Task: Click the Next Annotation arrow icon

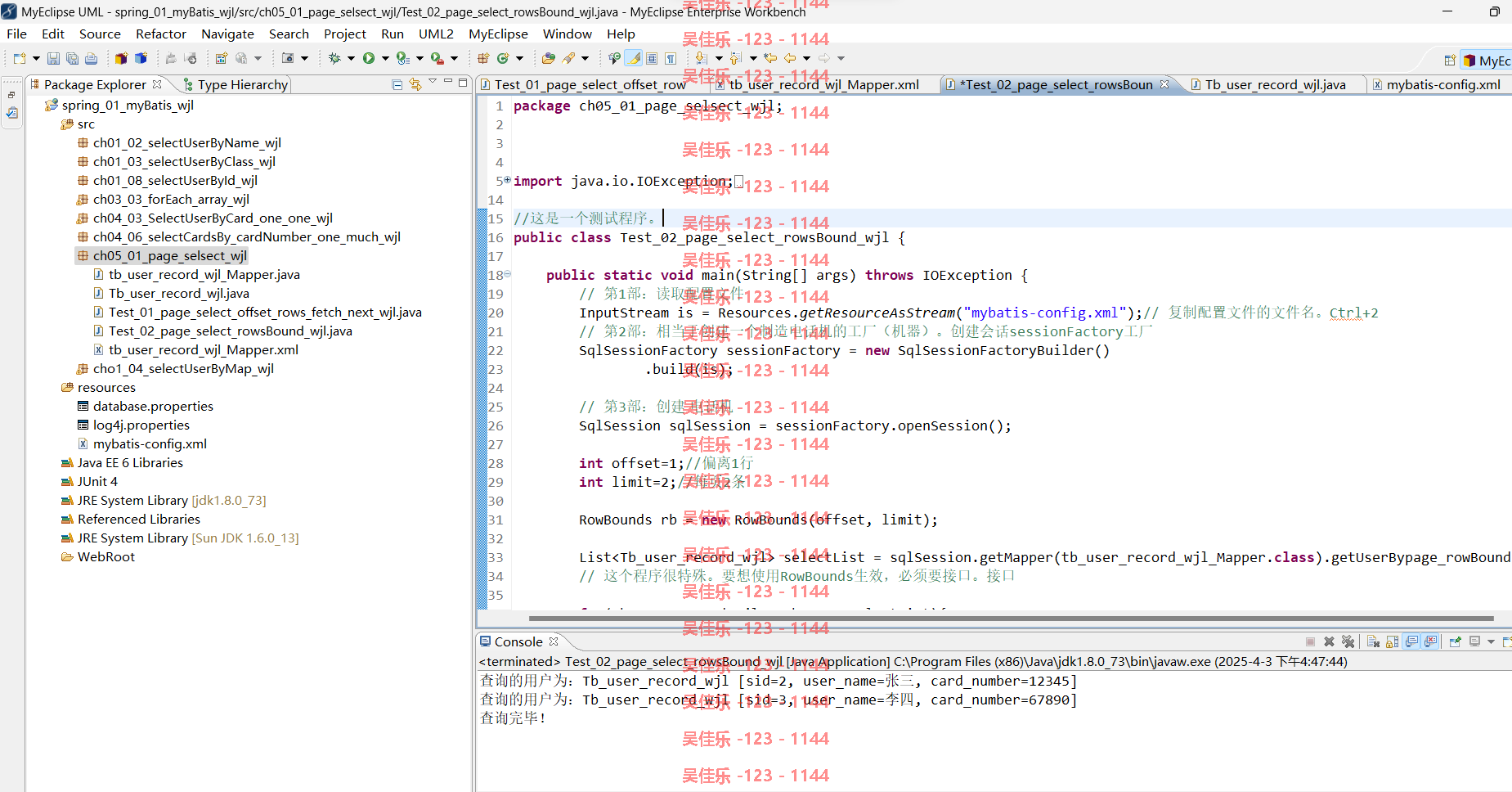Action: pyautogui.click(x=702, y=58)
